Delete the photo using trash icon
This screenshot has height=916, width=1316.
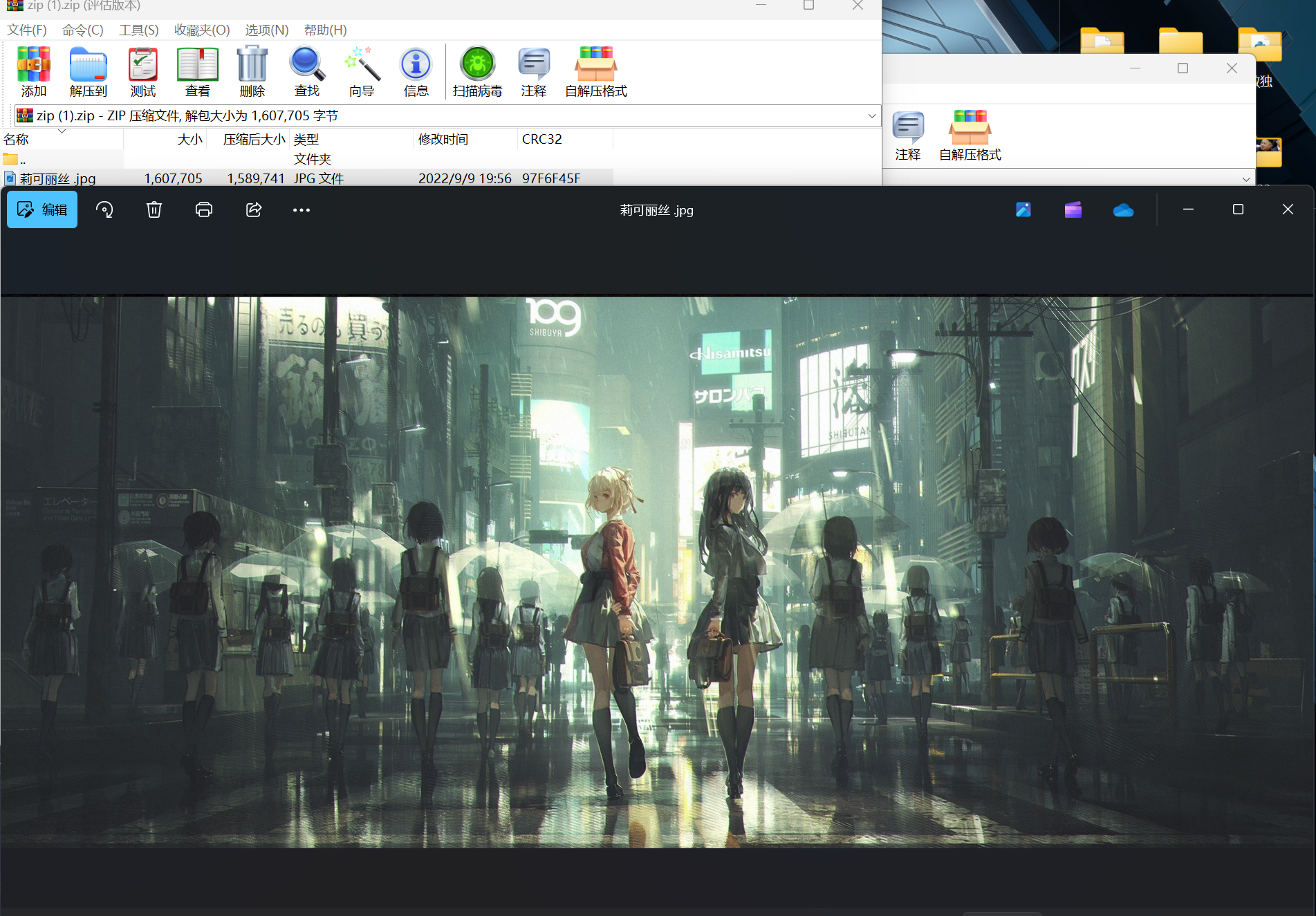pyautogui.click(x=154, y=209)
